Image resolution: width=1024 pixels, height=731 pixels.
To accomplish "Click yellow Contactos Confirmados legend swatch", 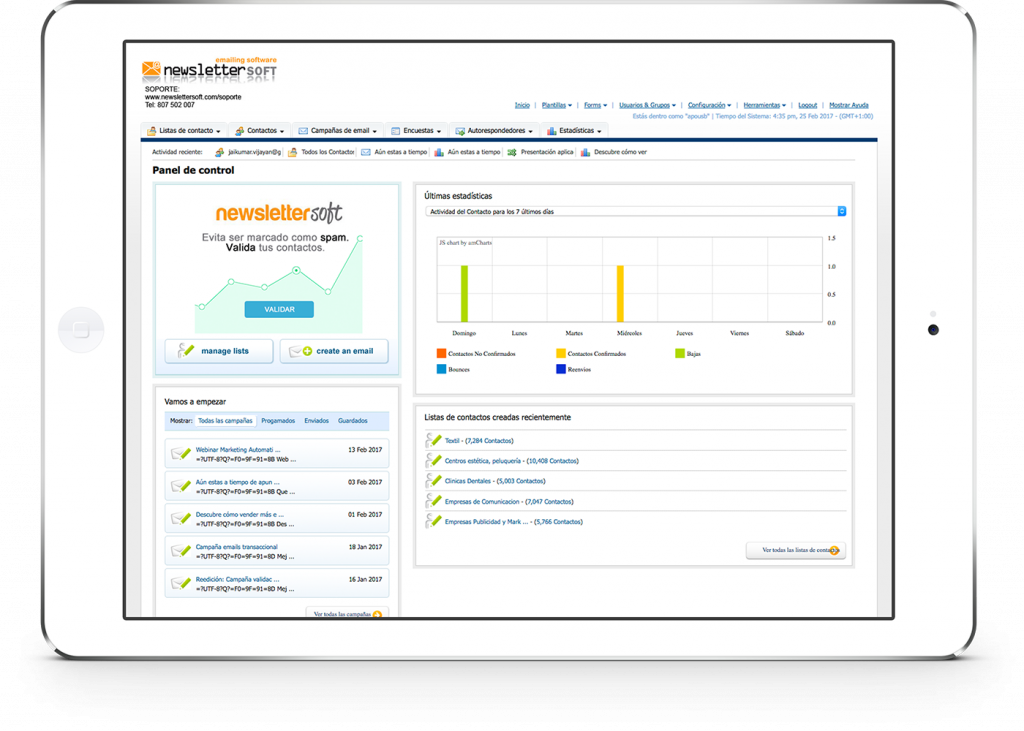I will [x=560, y=353].
